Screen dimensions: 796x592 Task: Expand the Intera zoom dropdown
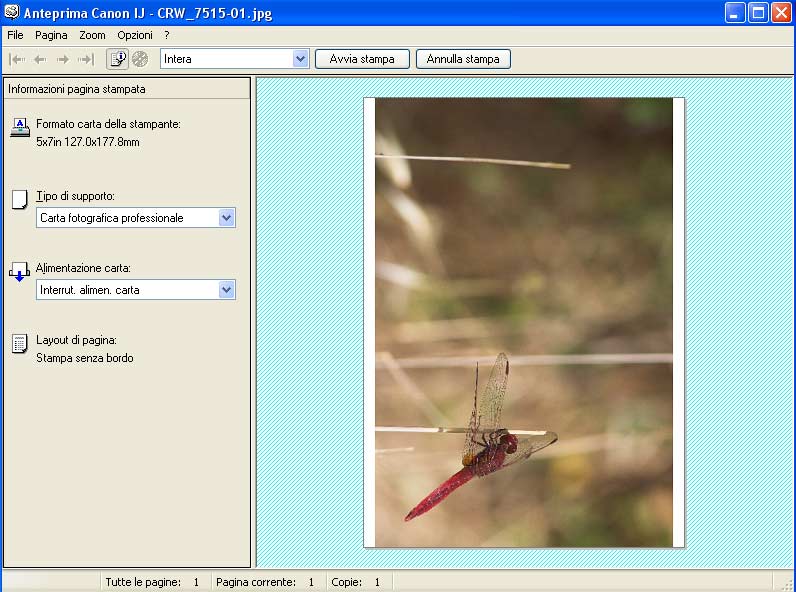(300, 59)
